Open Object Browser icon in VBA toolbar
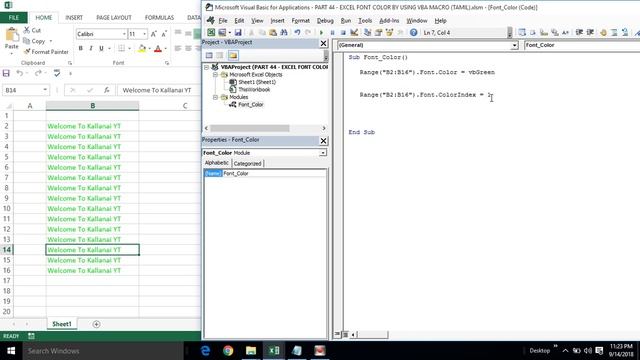Viewport: 640px width, 360px height. (x=389, y=33)
